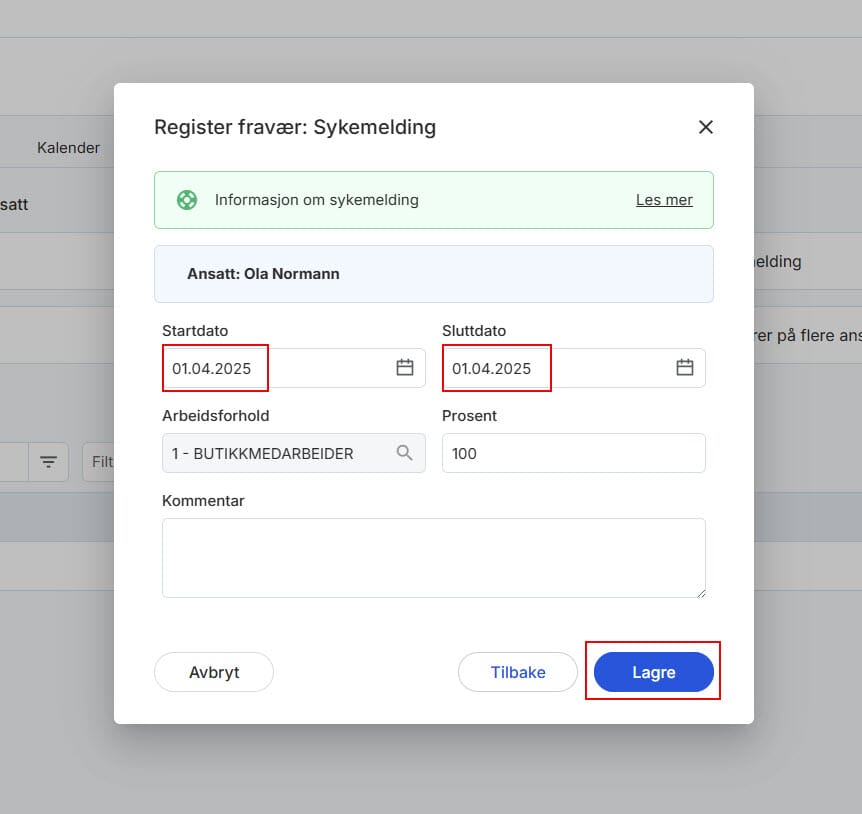Click the search icon in Arbeidsforhold field

click(404, 452)
